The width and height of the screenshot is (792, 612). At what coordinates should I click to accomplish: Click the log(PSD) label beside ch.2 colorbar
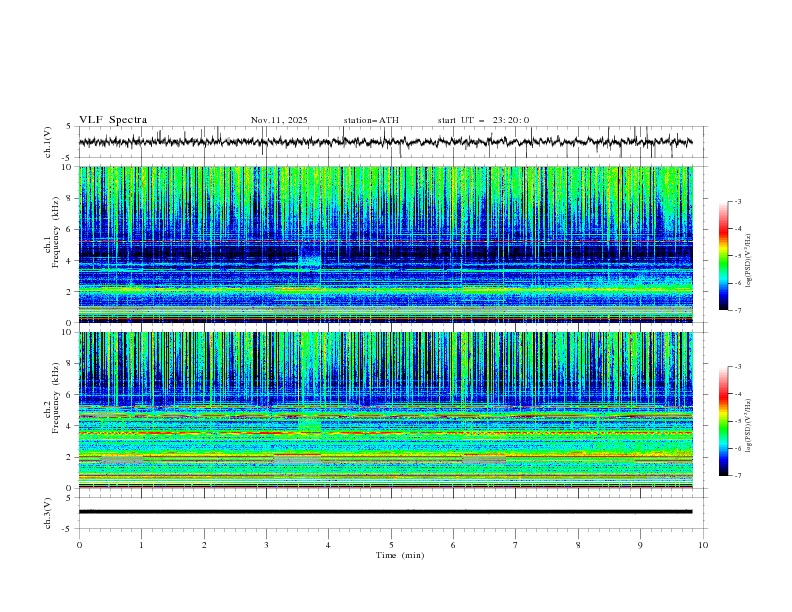click(x=748, y=426)
